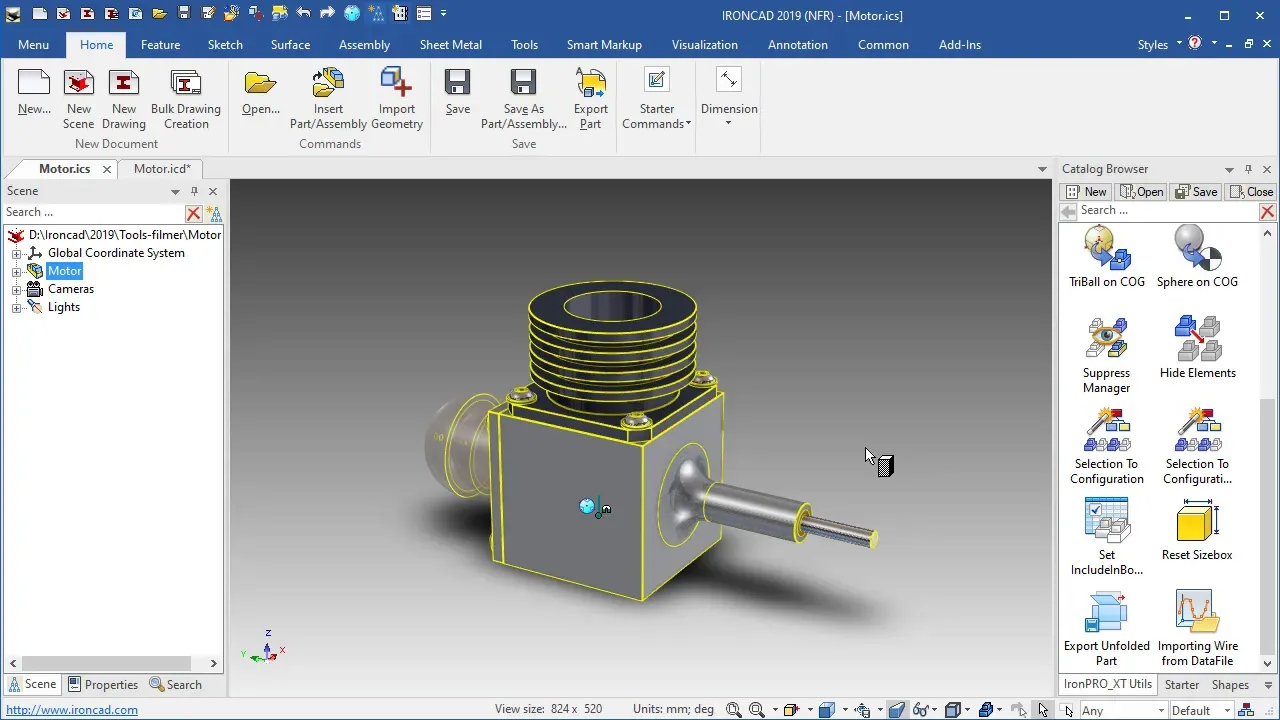
Task: Click the New button in Catalog Browser
Action: click(x=1086, y=192)
